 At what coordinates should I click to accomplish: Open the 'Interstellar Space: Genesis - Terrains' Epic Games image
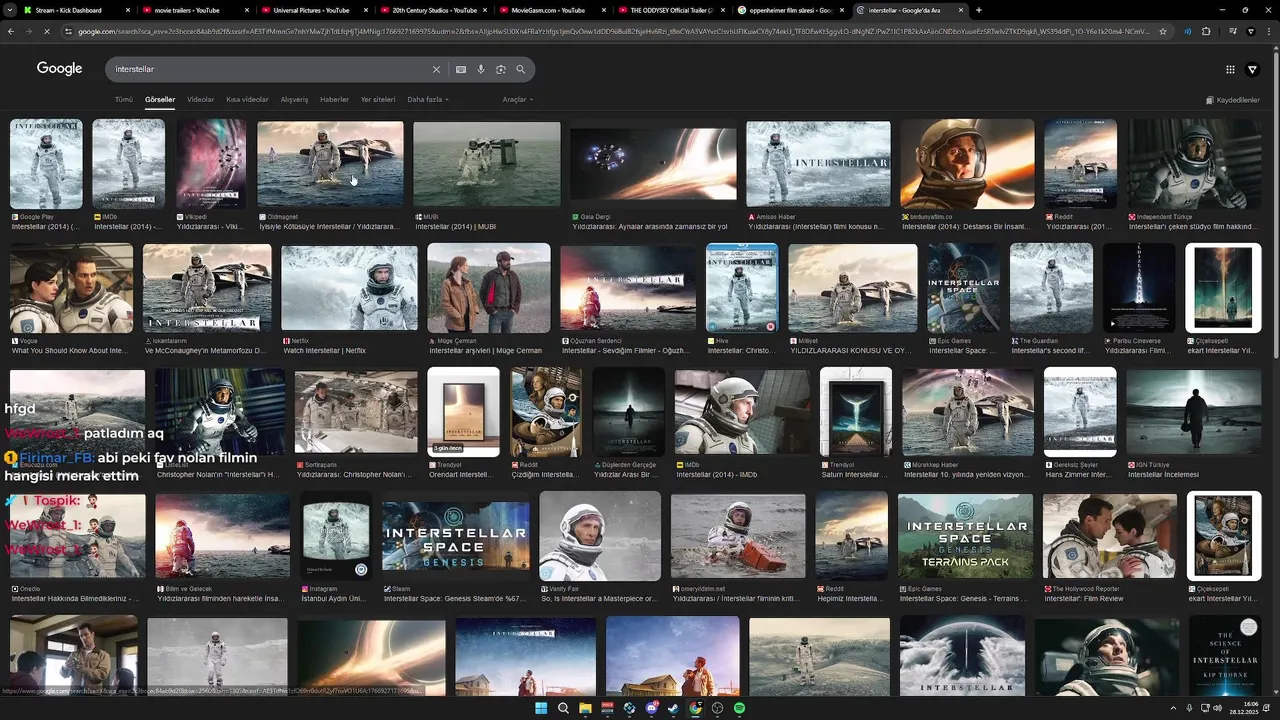(965, 536)
